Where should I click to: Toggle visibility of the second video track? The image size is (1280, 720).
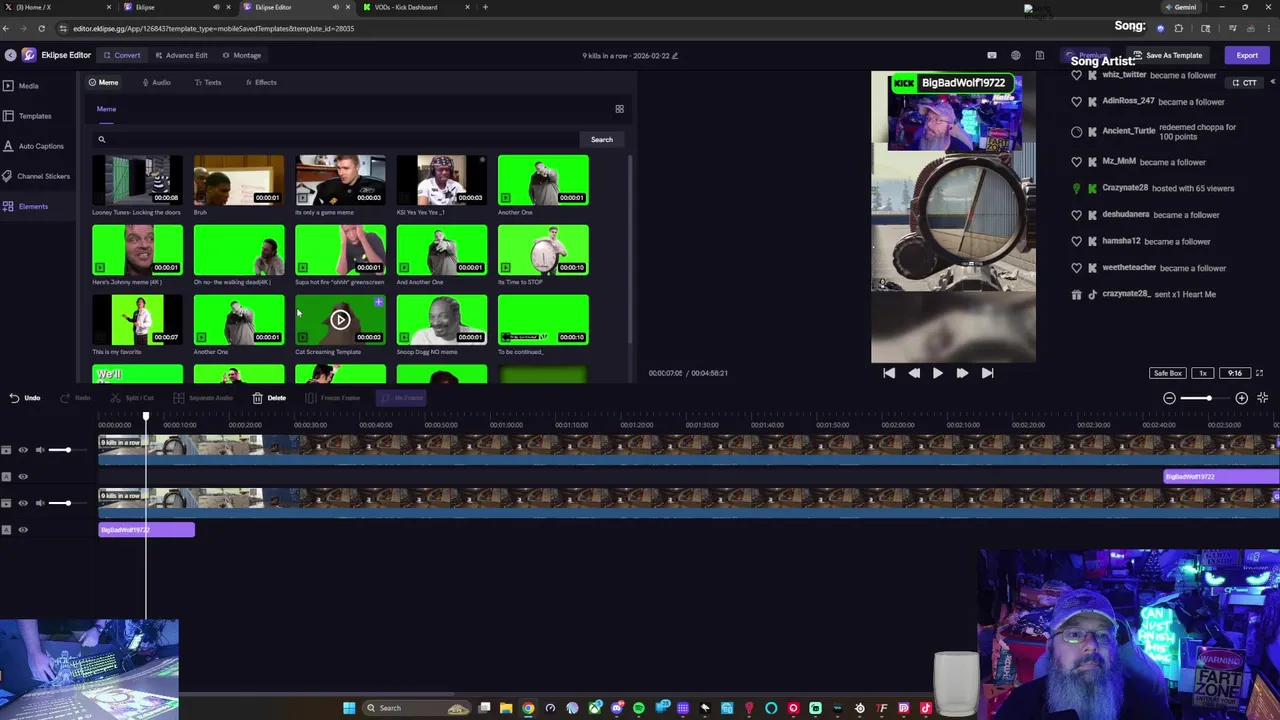coord(23,503)
